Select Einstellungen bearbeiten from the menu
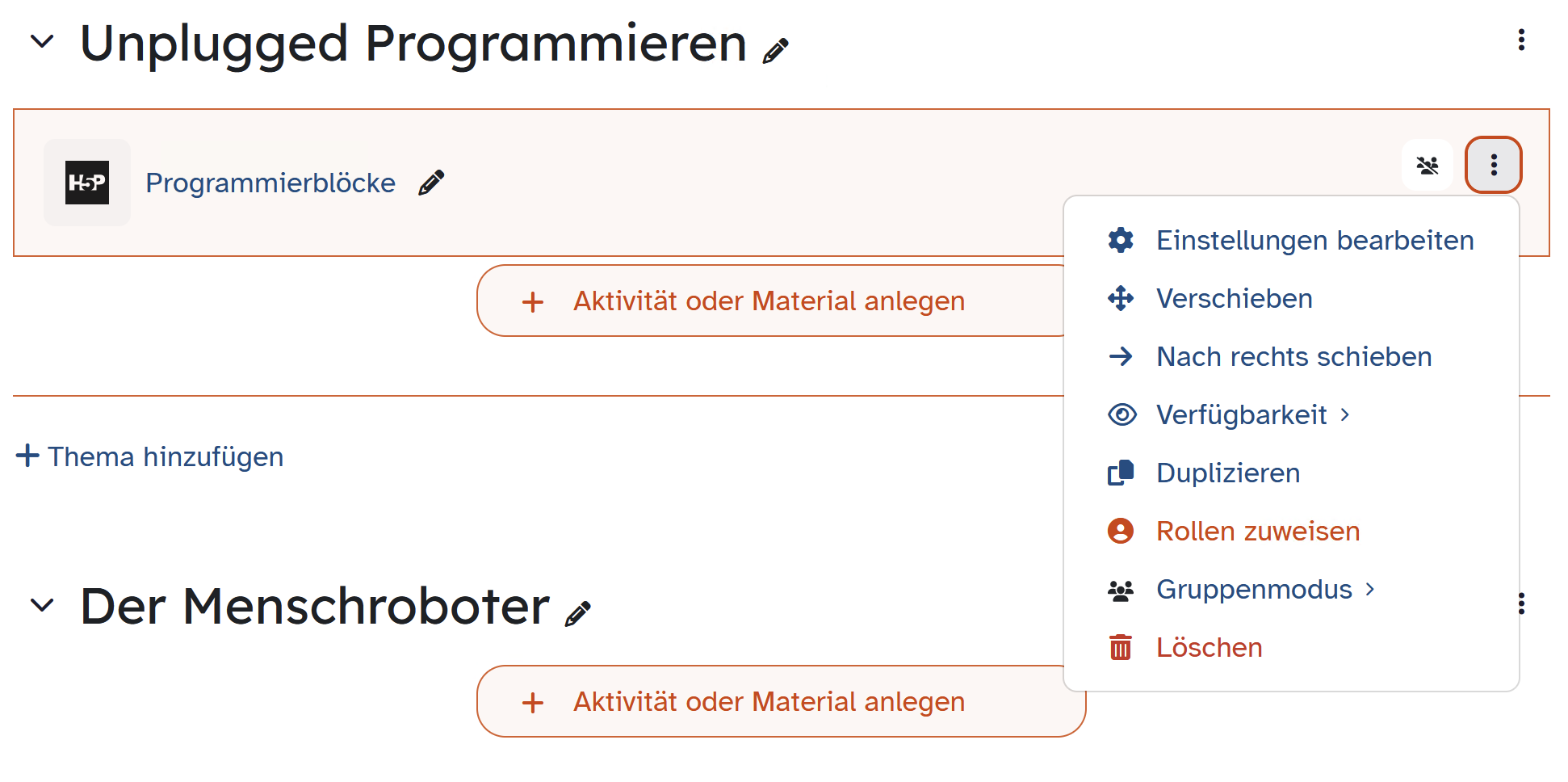Viewport: 1568px width, 782px height. (x=1291, y=241)
